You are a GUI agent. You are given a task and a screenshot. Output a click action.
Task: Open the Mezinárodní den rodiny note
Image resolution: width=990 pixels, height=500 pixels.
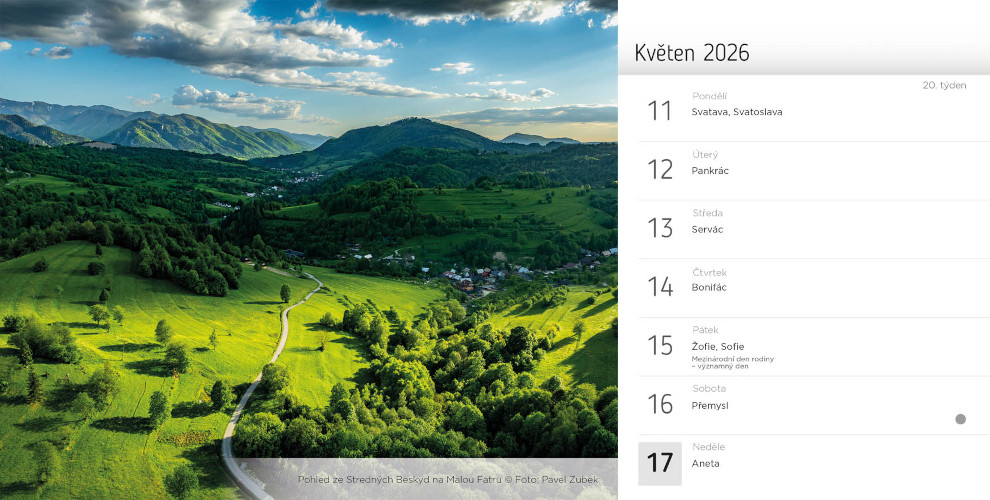click(733, 362)
